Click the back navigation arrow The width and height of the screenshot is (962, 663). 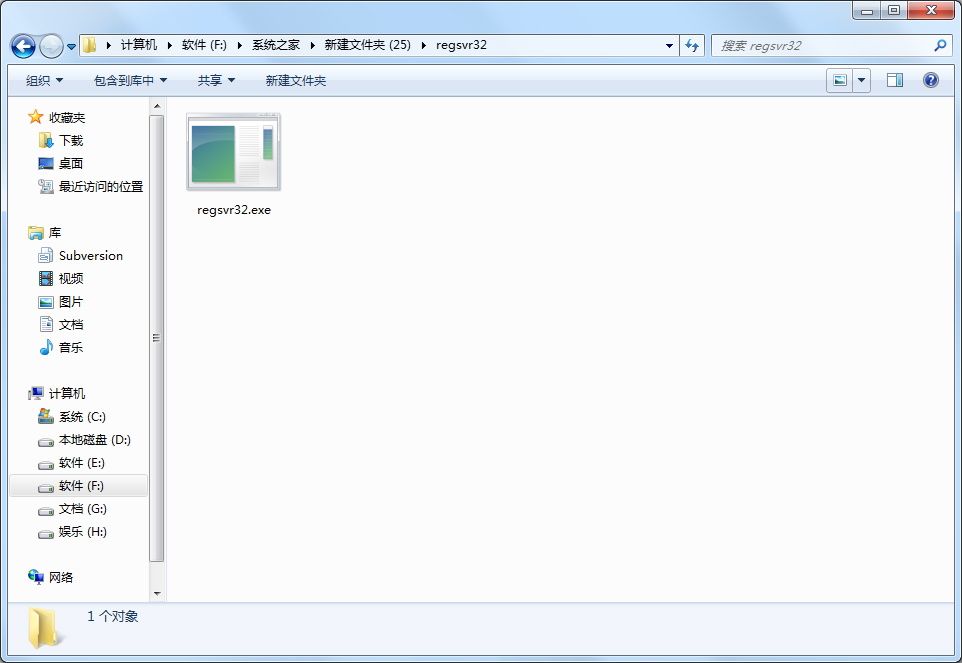tap(22, 46)
